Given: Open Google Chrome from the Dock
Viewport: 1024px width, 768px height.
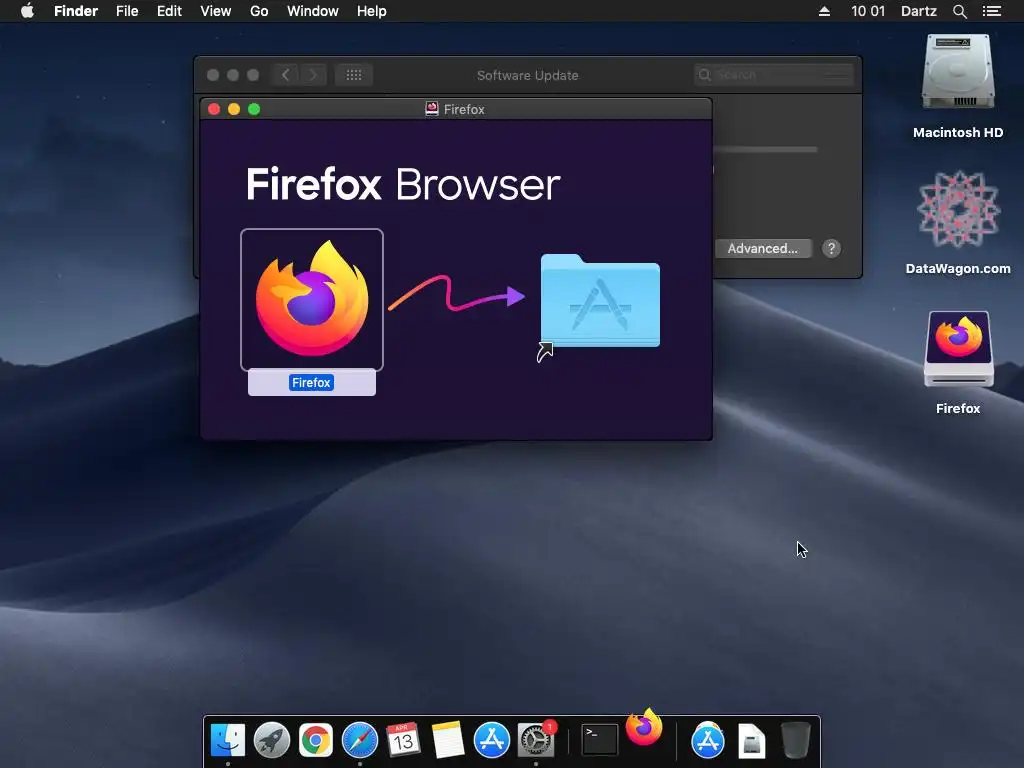Looking at the screenshot, I should point(316,740).
